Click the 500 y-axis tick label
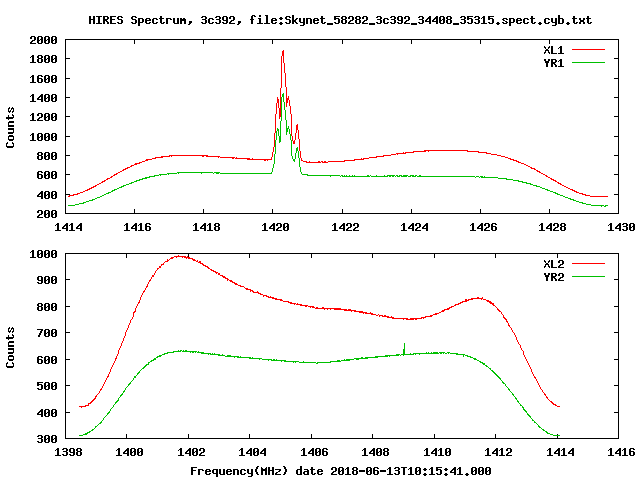The width and height of the screenshot is (640, 480). tap(47, 386)
